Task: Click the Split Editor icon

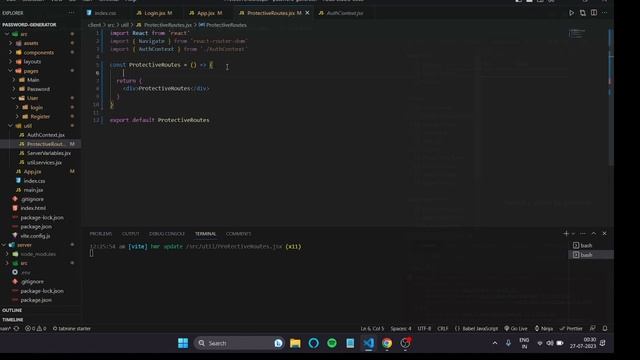Action: click(x=594, y=13)
